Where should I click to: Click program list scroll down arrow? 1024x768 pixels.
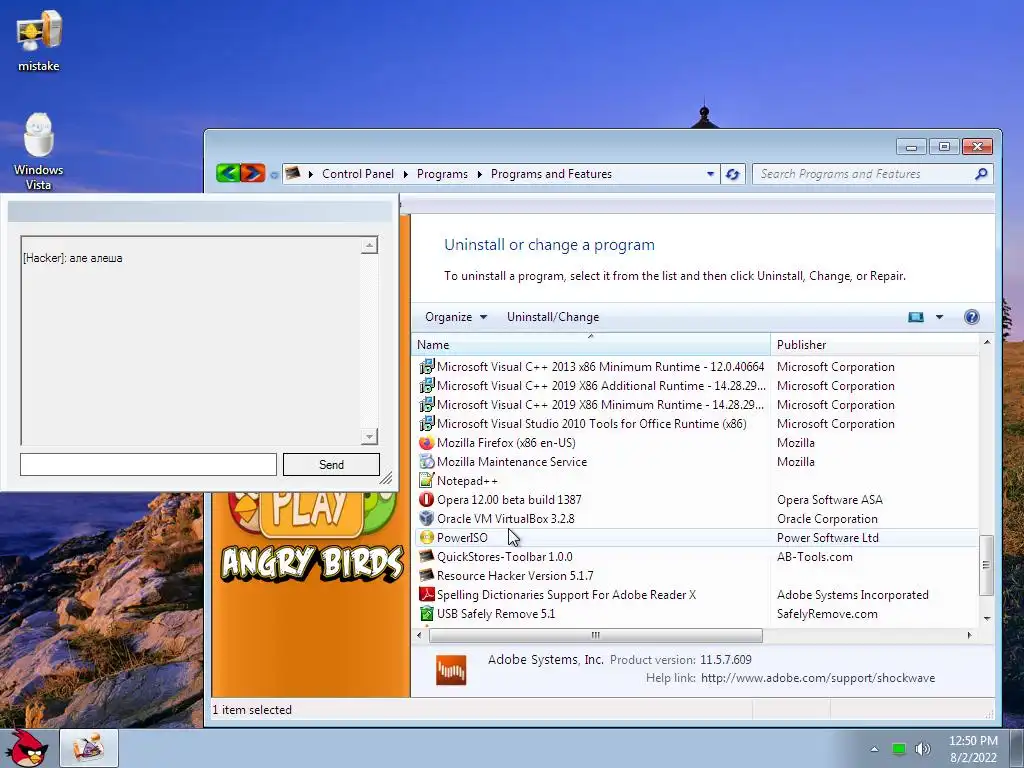pos(986,618)
